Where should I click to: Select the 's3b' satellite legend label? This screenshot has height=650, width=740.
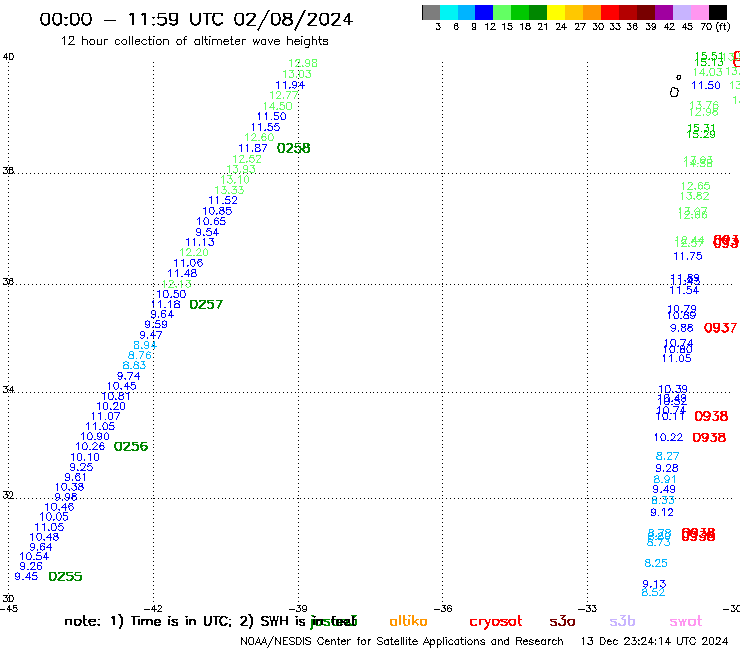pos(622,621)
